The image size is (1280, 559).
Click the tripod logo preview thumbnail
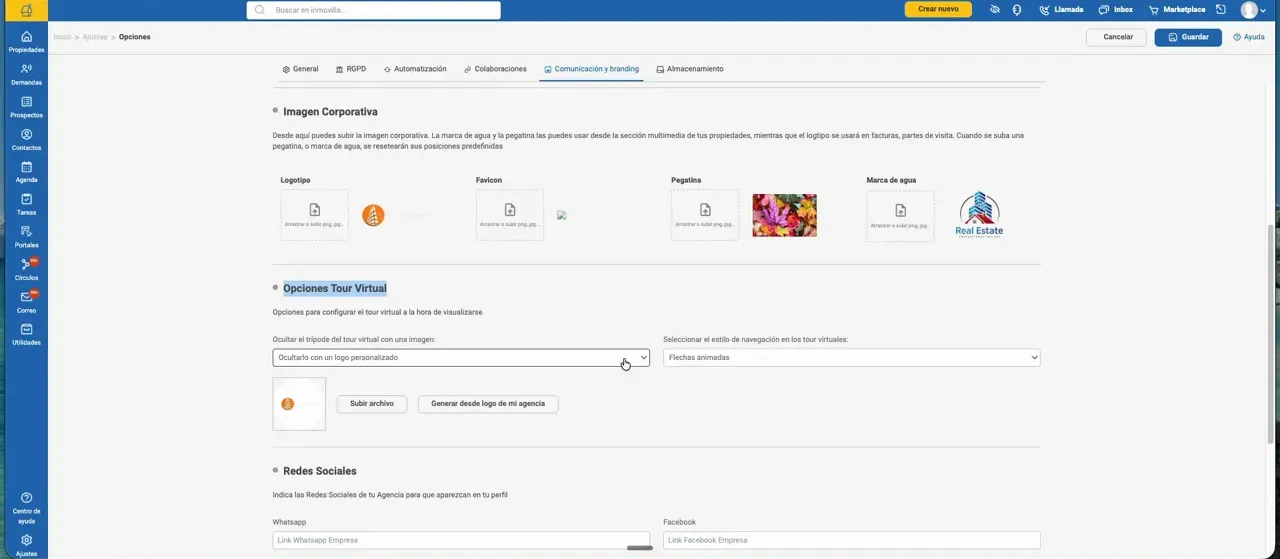click(x=299, y=404)
